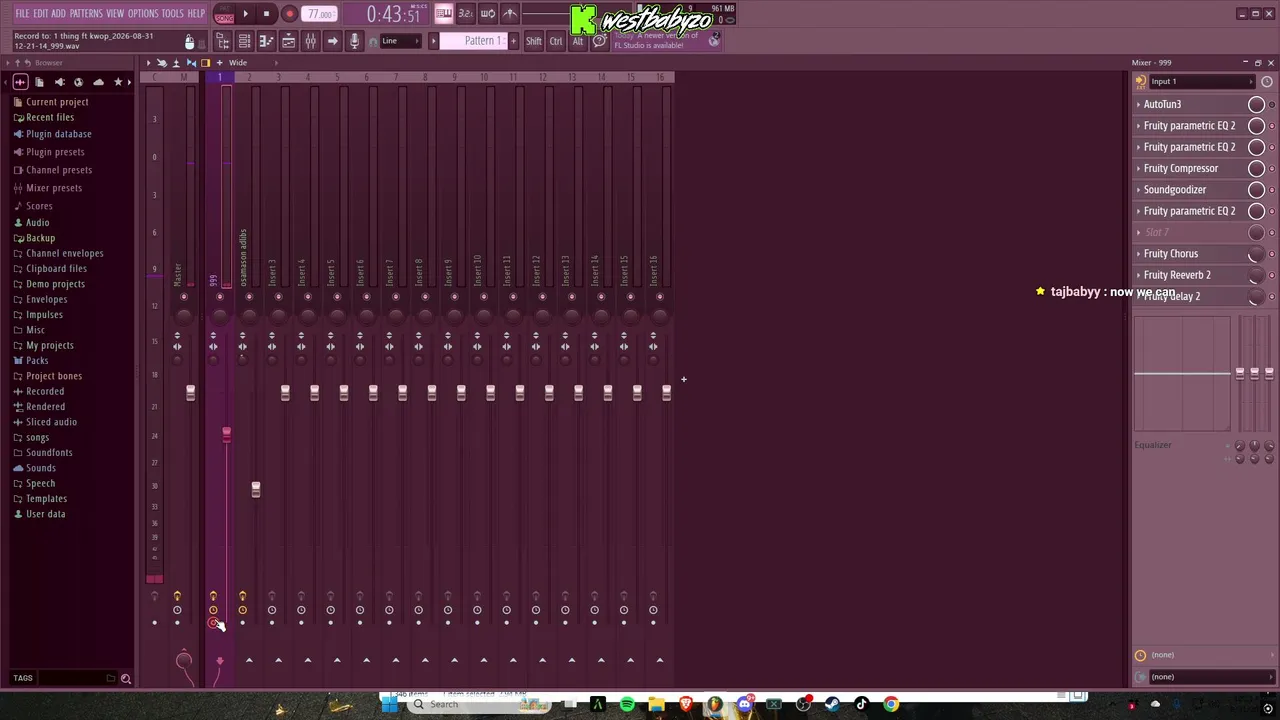Open the HELP menu
Screen dimensions: 1280x720
[x=196, y=14]
